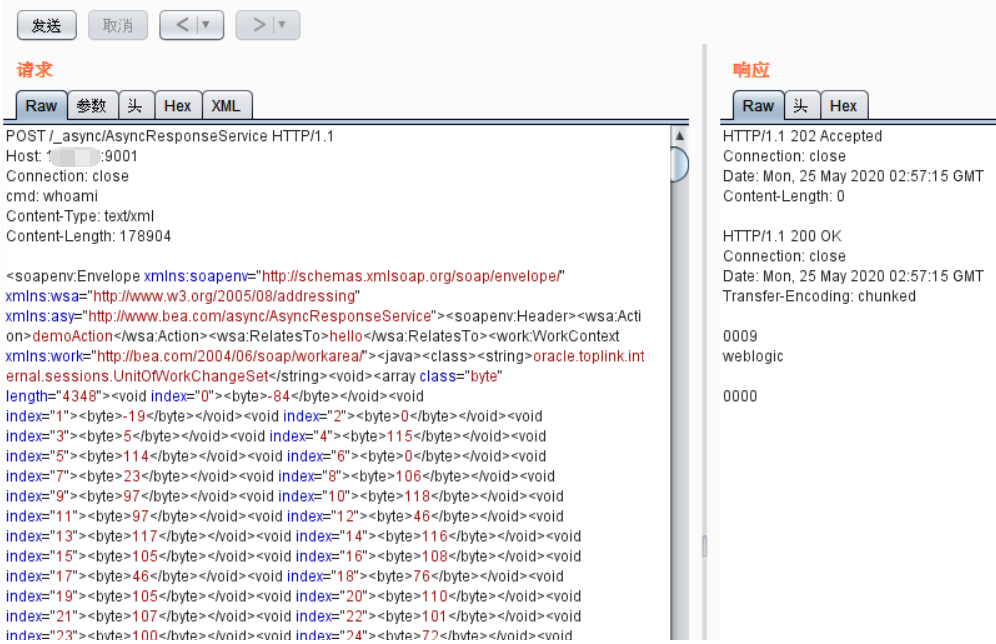
Task: Click the 'weblogic' response output text
Action: pos(753,356)
